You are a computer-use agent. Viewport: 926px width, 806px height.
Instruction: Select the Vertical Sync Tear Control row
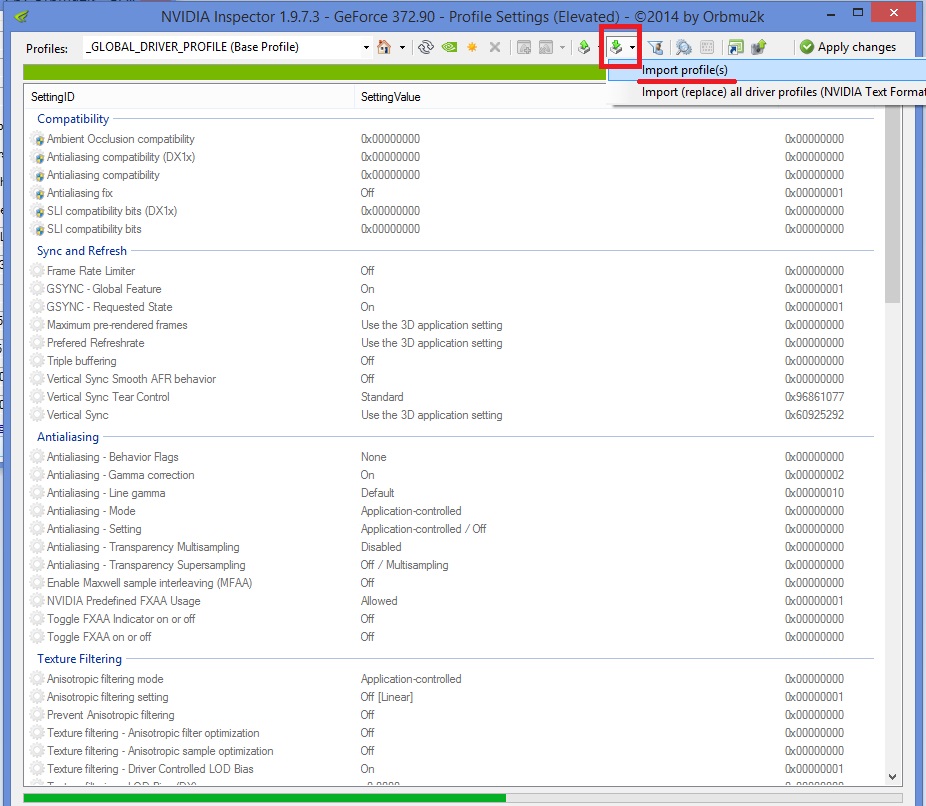(x=454, y=397)
